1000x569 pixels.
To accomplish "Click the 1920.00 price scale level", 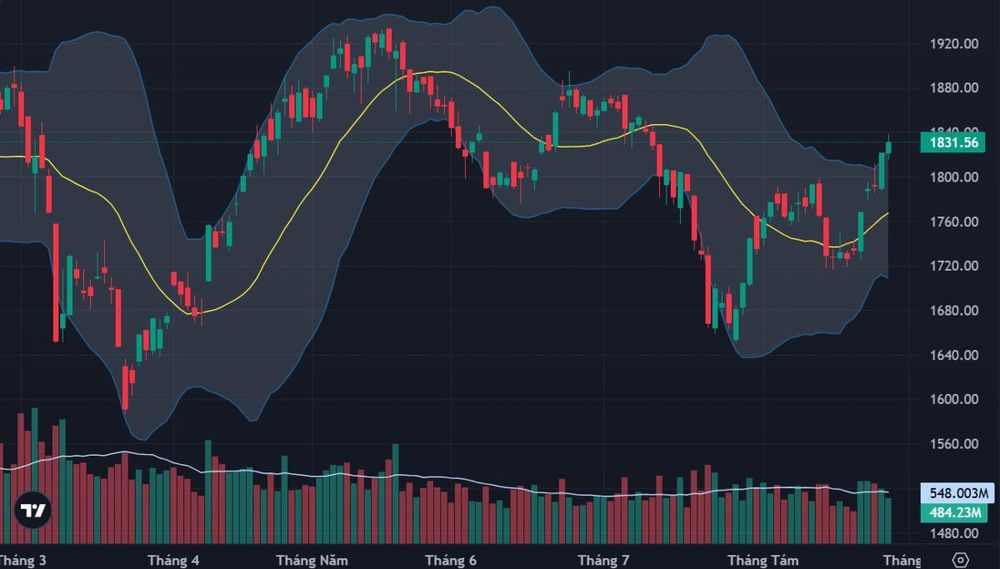I will 954,44.
